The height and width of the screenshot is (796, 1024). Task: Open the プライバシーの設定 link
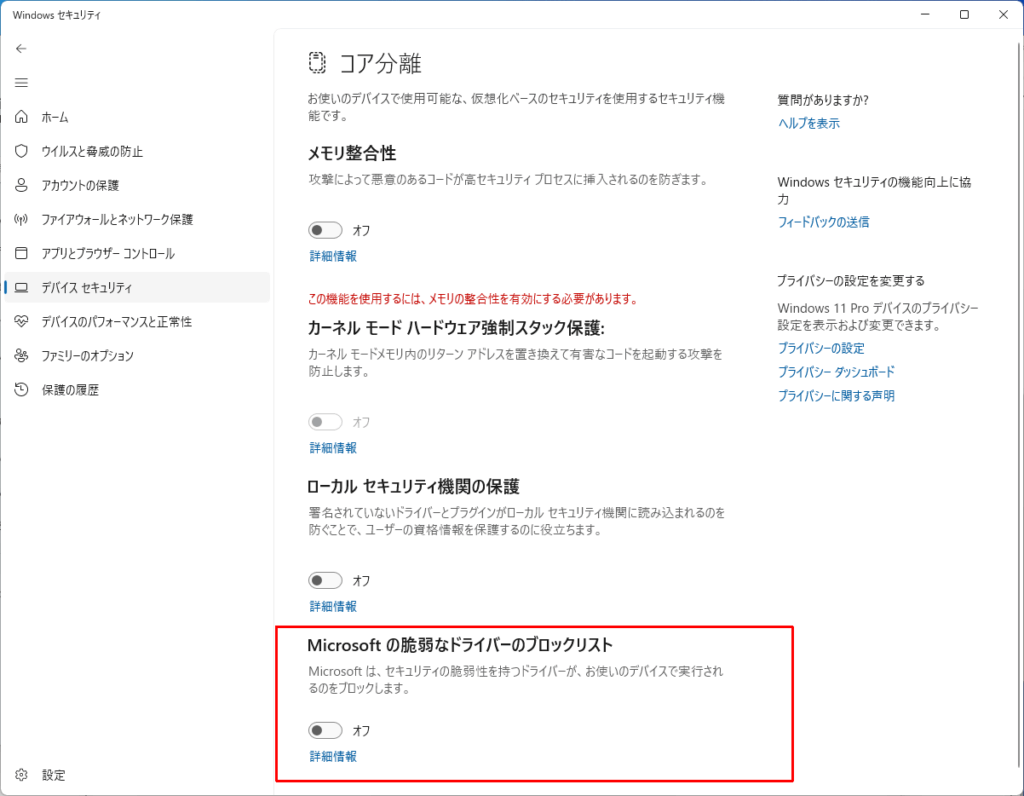pos(821,348)
